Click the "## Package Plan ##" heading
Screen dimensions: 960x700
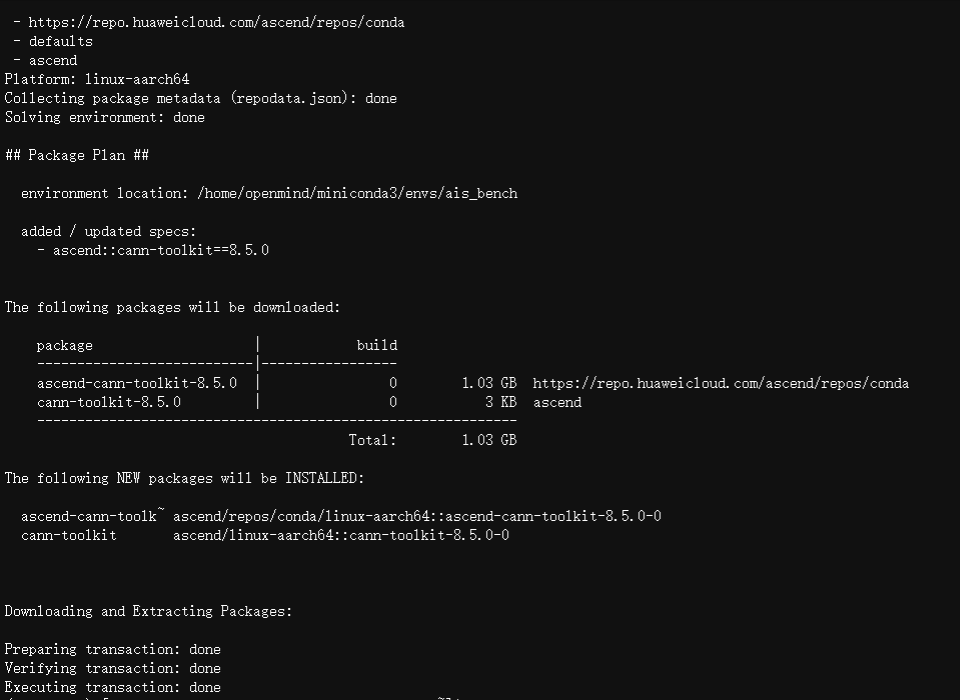[x=77, y=155]
